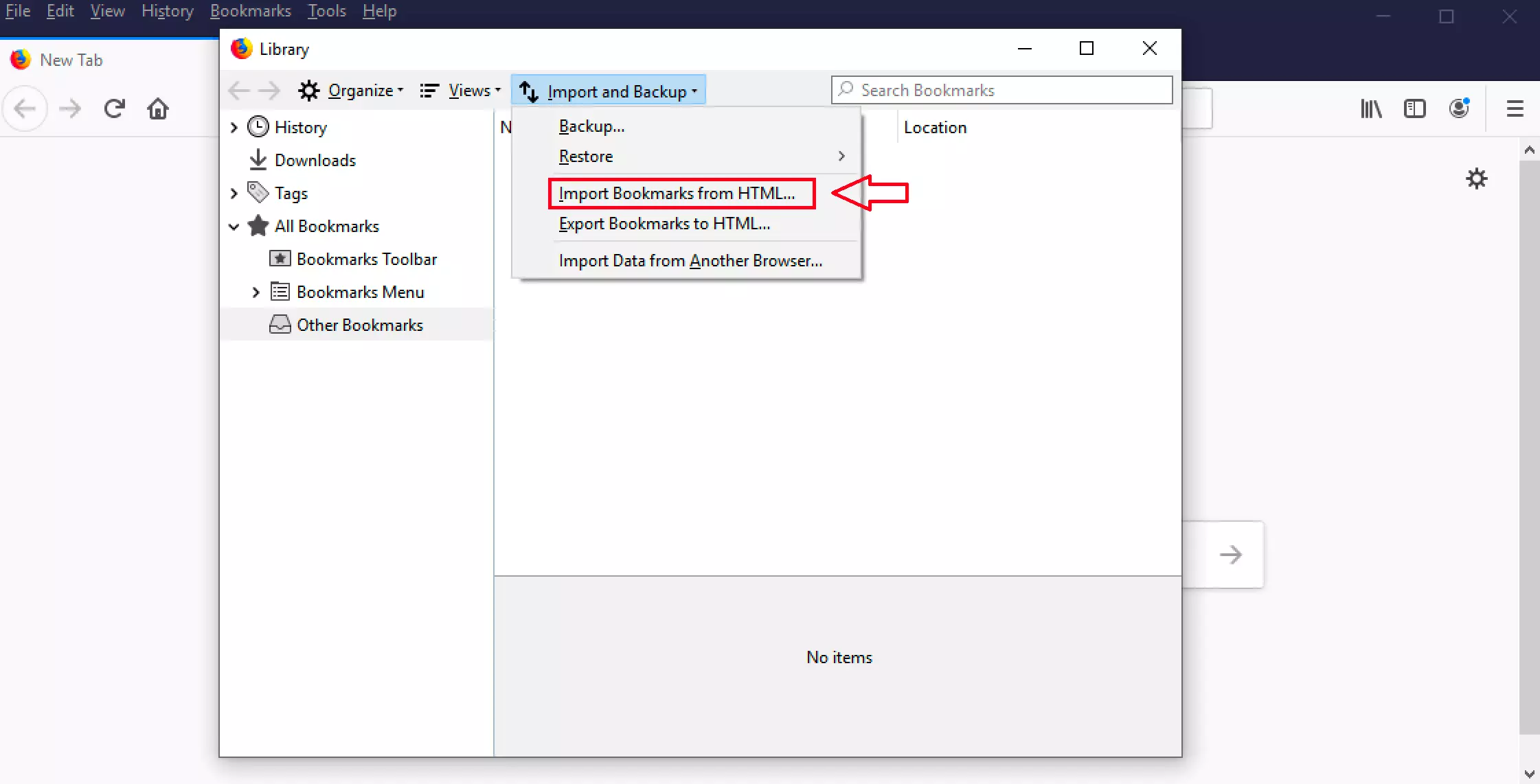Click the Firefox reading list panel icon
The width and height of the screenshot is (1540, 784).
tap(1416, 108)
